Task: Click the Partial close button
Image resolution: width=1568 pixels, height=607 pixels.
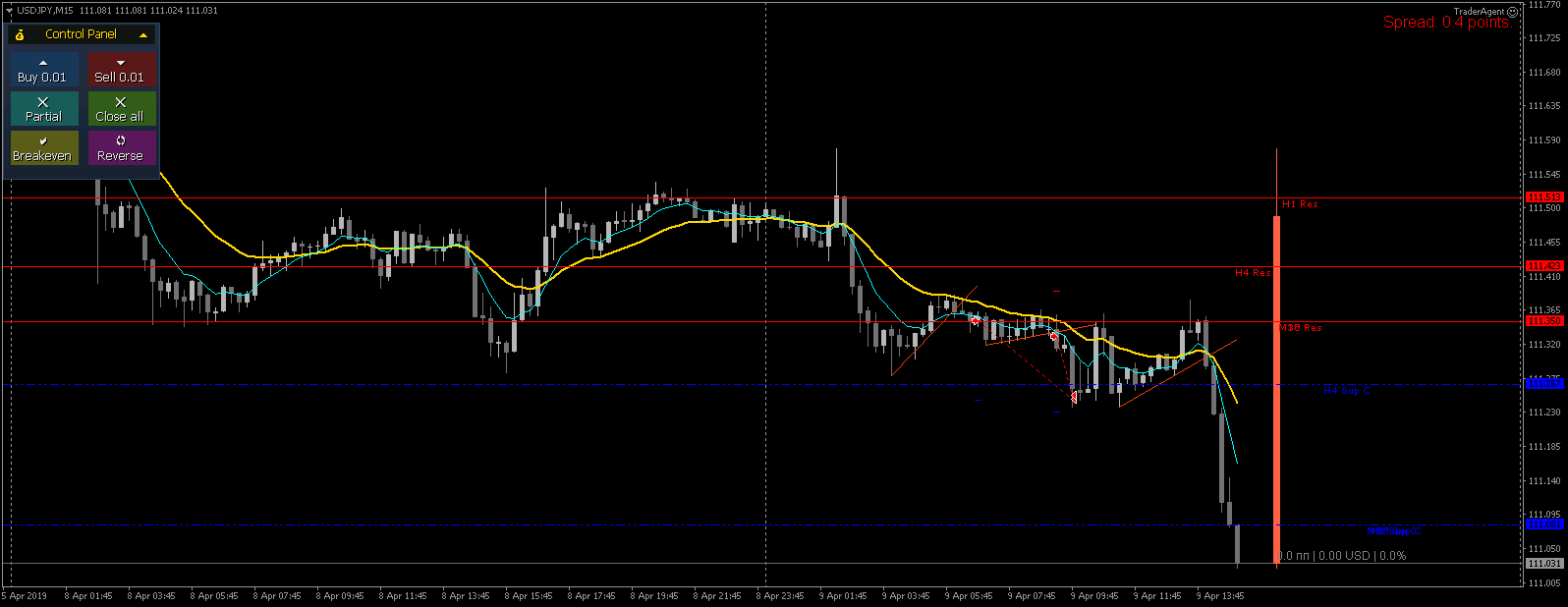Action: (x=43, y=109)
